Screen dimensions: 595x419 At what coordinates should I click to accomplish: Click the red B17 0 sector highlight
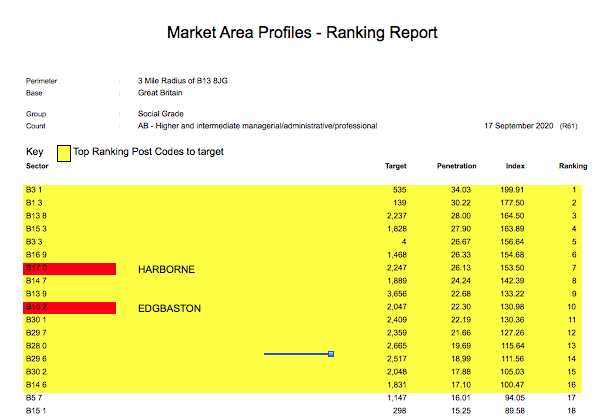(x=69, y=269)
